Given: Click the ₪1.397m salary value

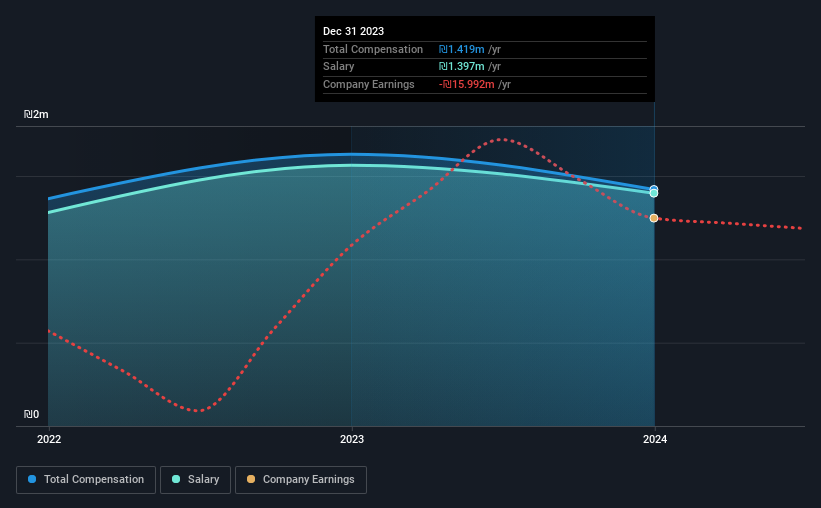Looking at the screenshot, I should pyautogui.click(x=462, y=67).
